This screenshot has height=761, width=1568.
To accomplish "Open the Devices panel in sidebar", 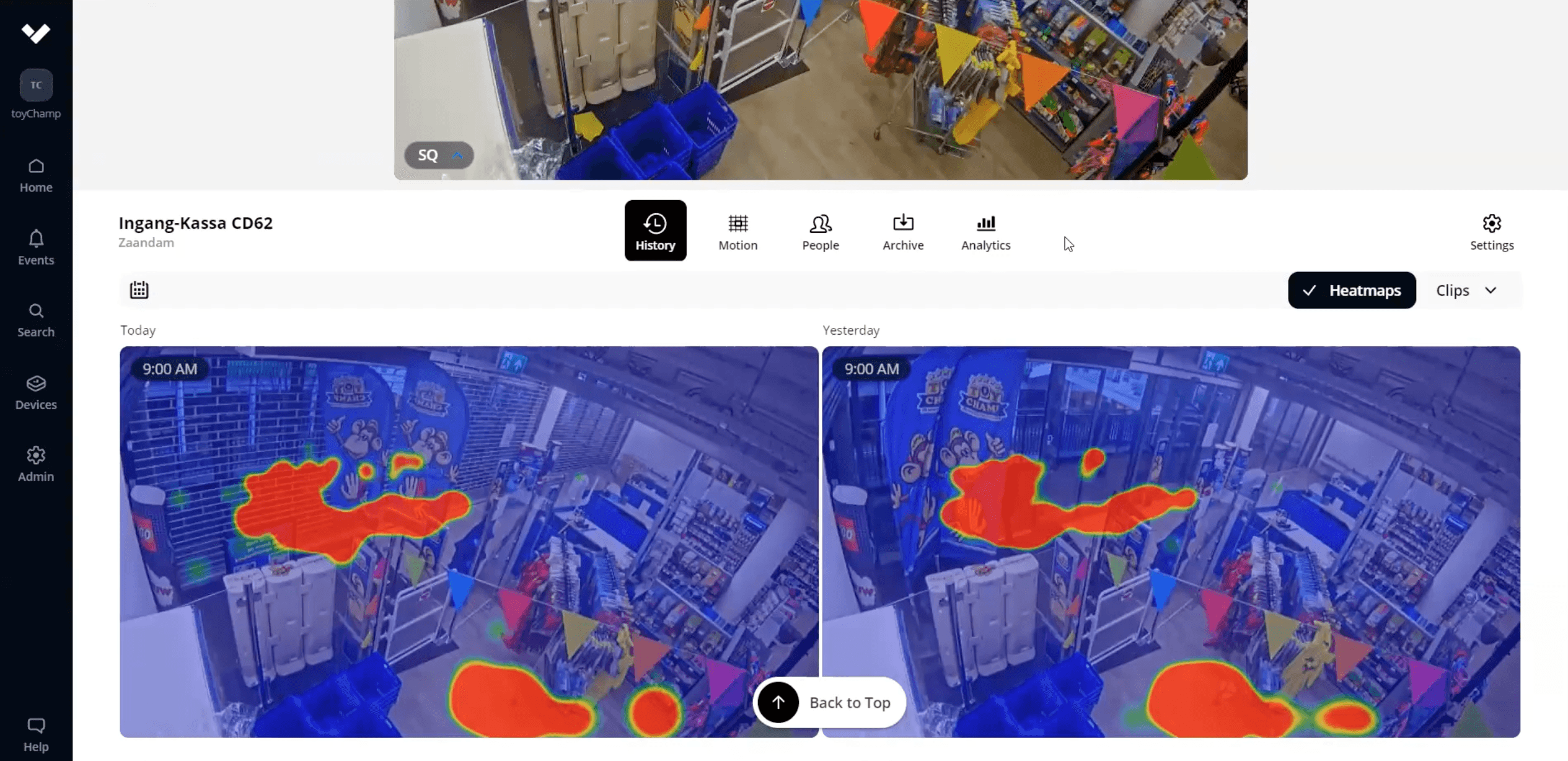I will [35, 392].
